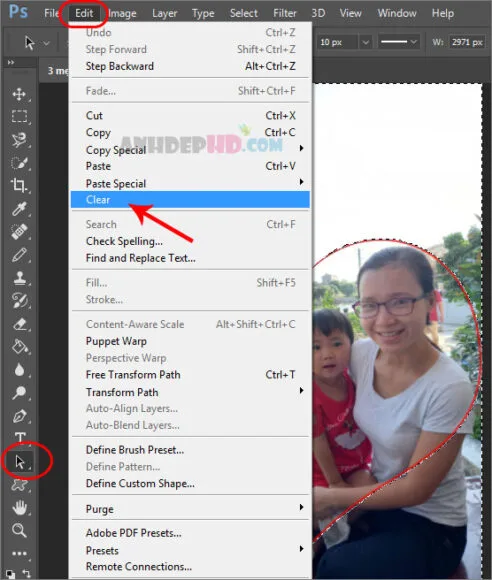492x580 pixels.
Task: Swap foreground and background colors
Action: click(x=27, y=573)
